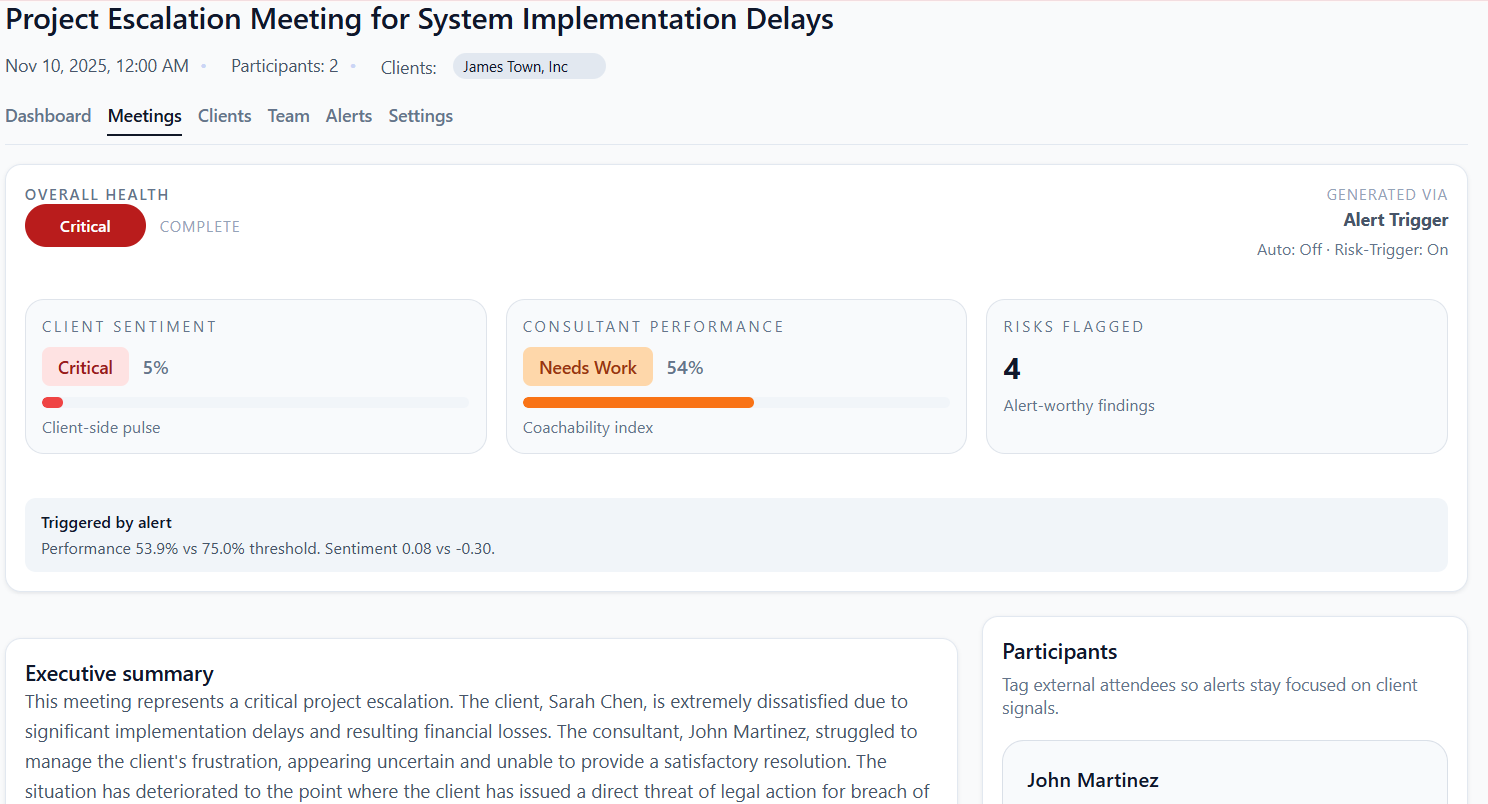Viewport: 1488px width, 804px height.
Task: Open the Alert Trigger details
Action: [x=1395, y=219]
